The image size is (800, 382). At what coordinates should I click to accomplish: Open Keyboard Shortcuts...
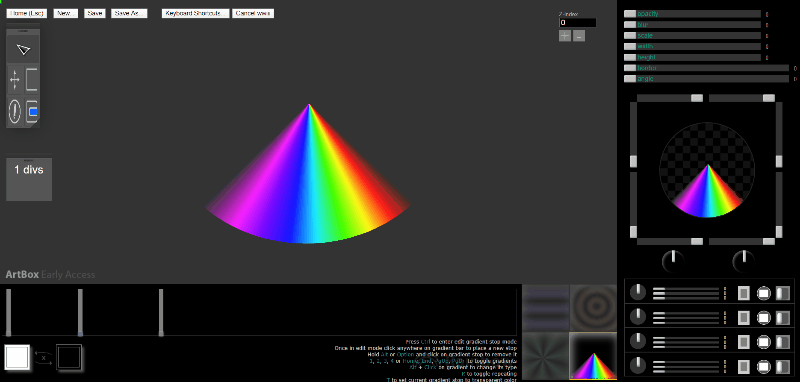coord(195,13)
